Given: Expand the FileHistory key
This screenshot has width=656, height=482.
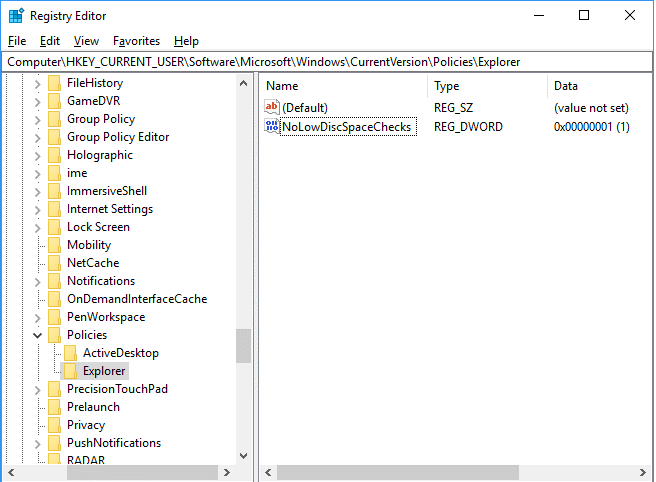Looking at the screenshot, I should pos(38,84).
